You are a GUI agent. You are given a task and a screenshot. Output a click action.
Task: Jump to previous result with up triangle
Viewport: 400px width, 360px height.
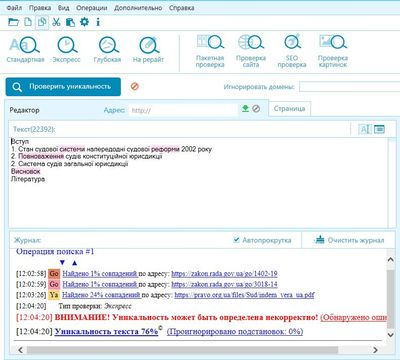(75, 262)
